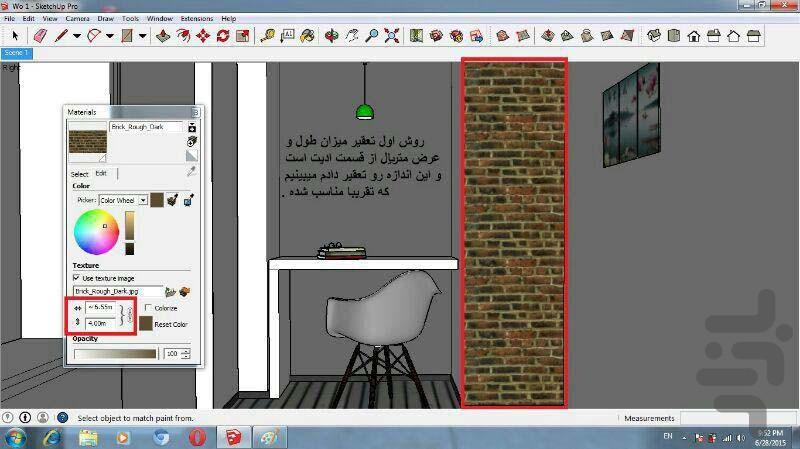Adjust the Opacity slider

(x=115, y=354)
